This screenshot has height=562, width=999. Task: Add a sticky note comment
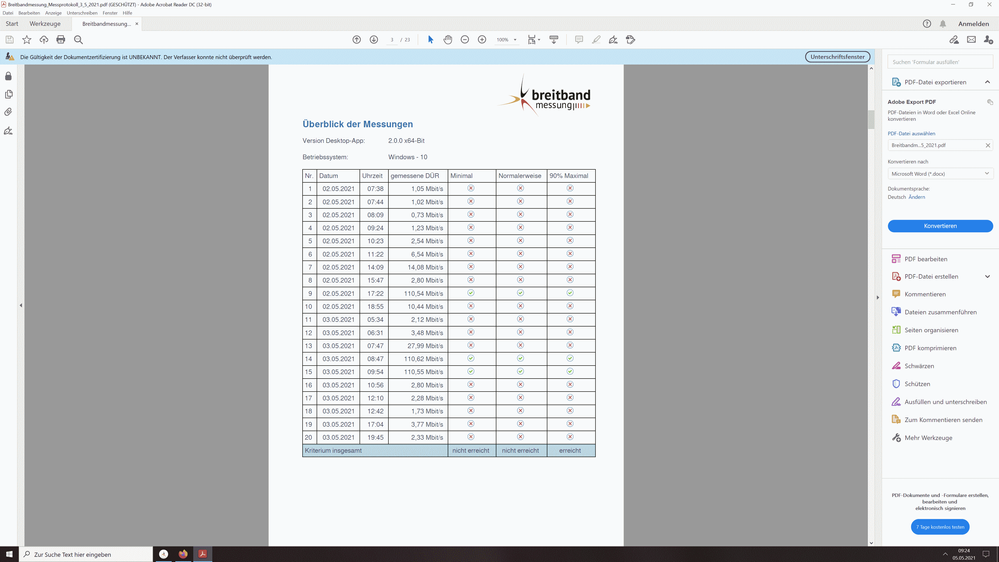coord(579,40)
